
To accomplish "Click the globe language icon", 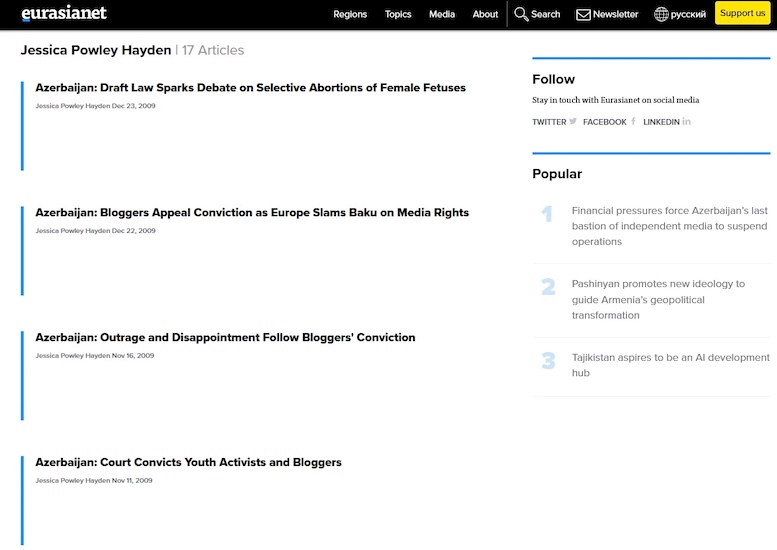I will coord(661,14).
